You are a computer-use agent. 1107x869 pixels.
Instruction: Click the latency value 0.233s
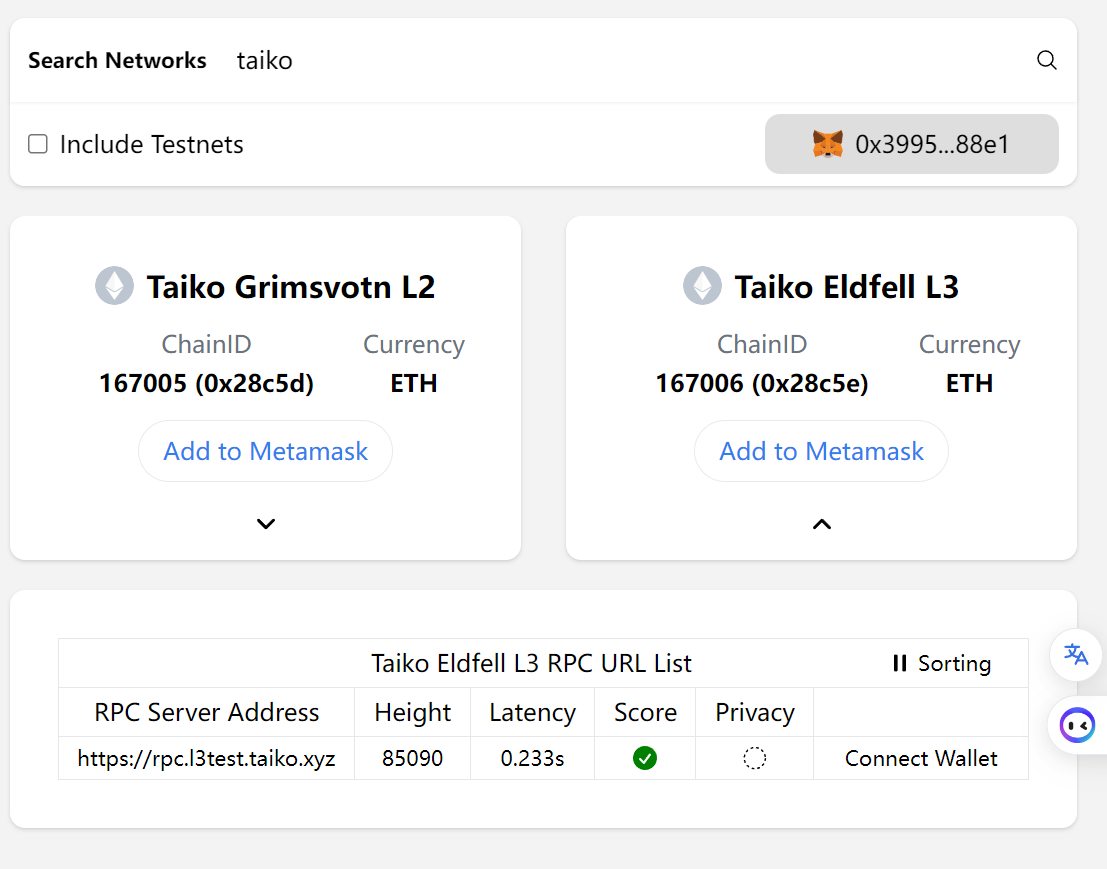coord(532,758)
